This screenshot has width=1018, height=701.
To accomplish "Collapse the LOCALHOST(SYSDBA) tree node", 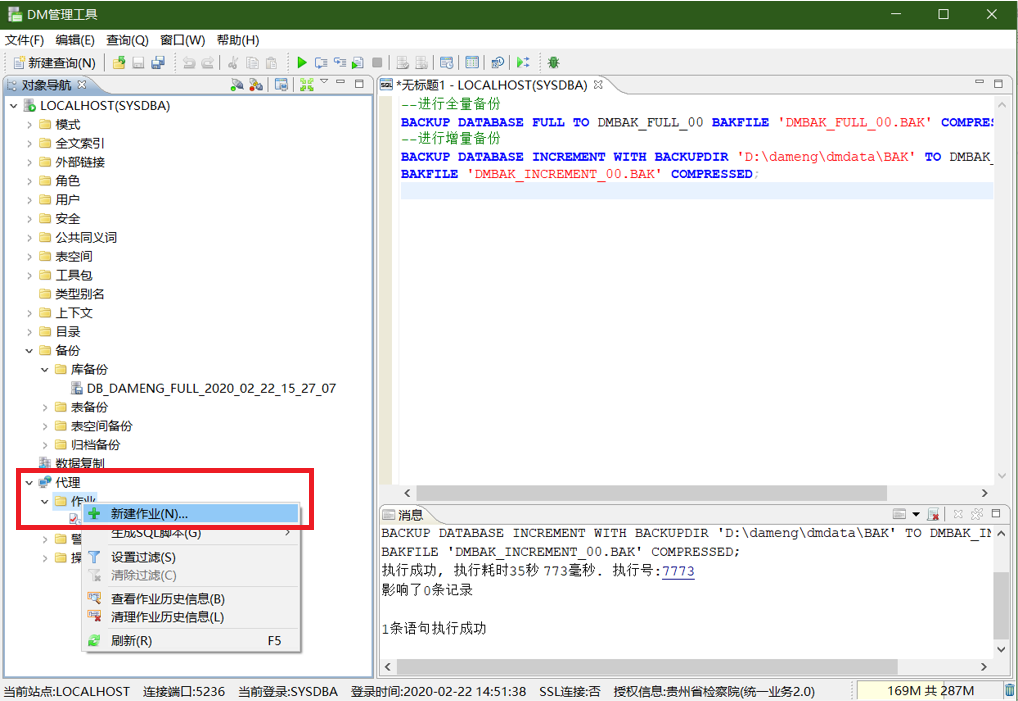I will pyautogui.click(x=14, y=105).
